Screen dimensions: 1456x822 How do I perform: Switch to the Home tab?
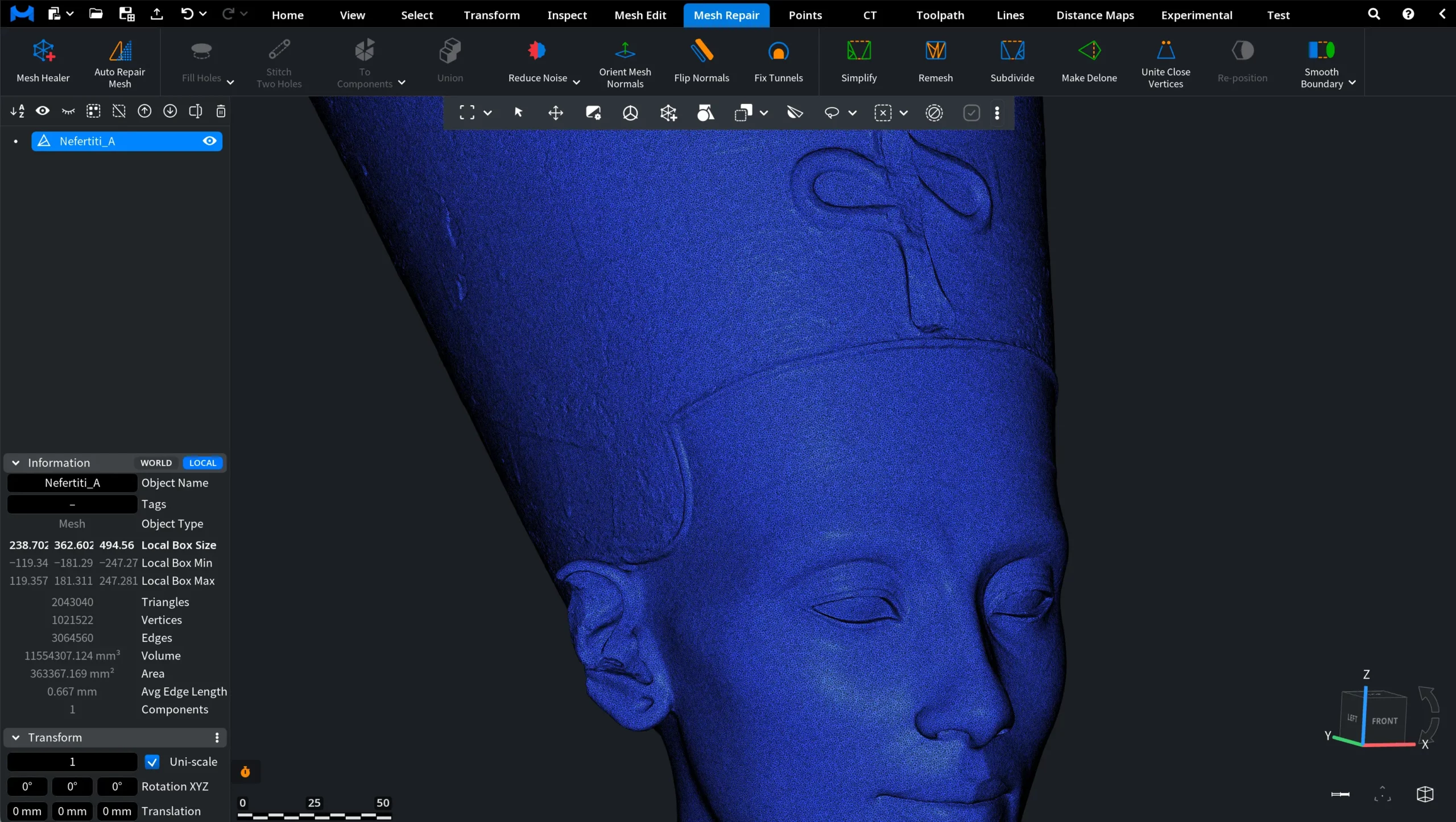[288, 15]
